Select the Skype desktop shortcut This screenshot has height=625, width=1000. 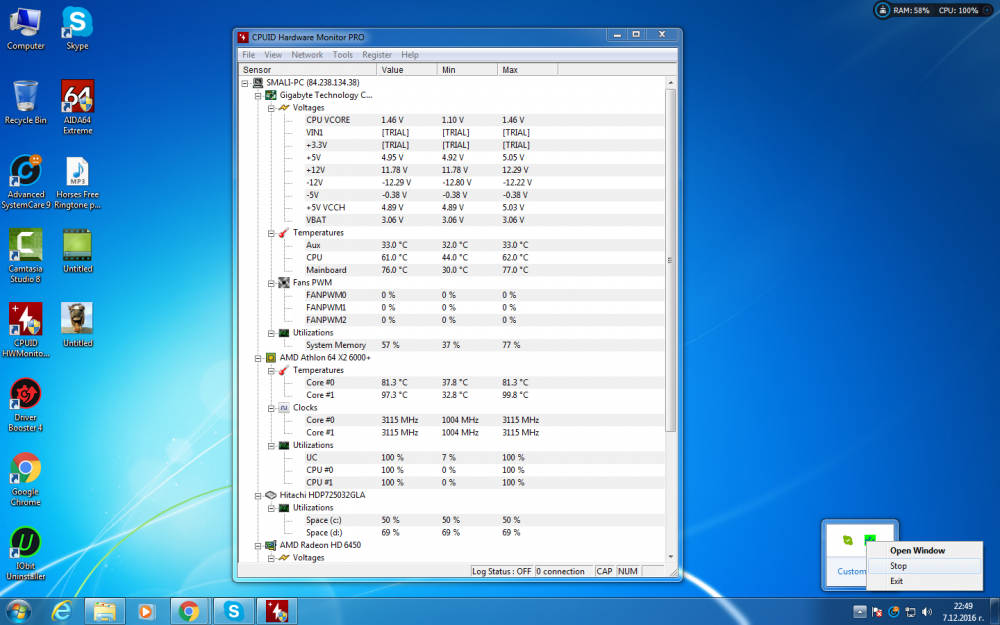pyautogui.click(x=77, y=29)
